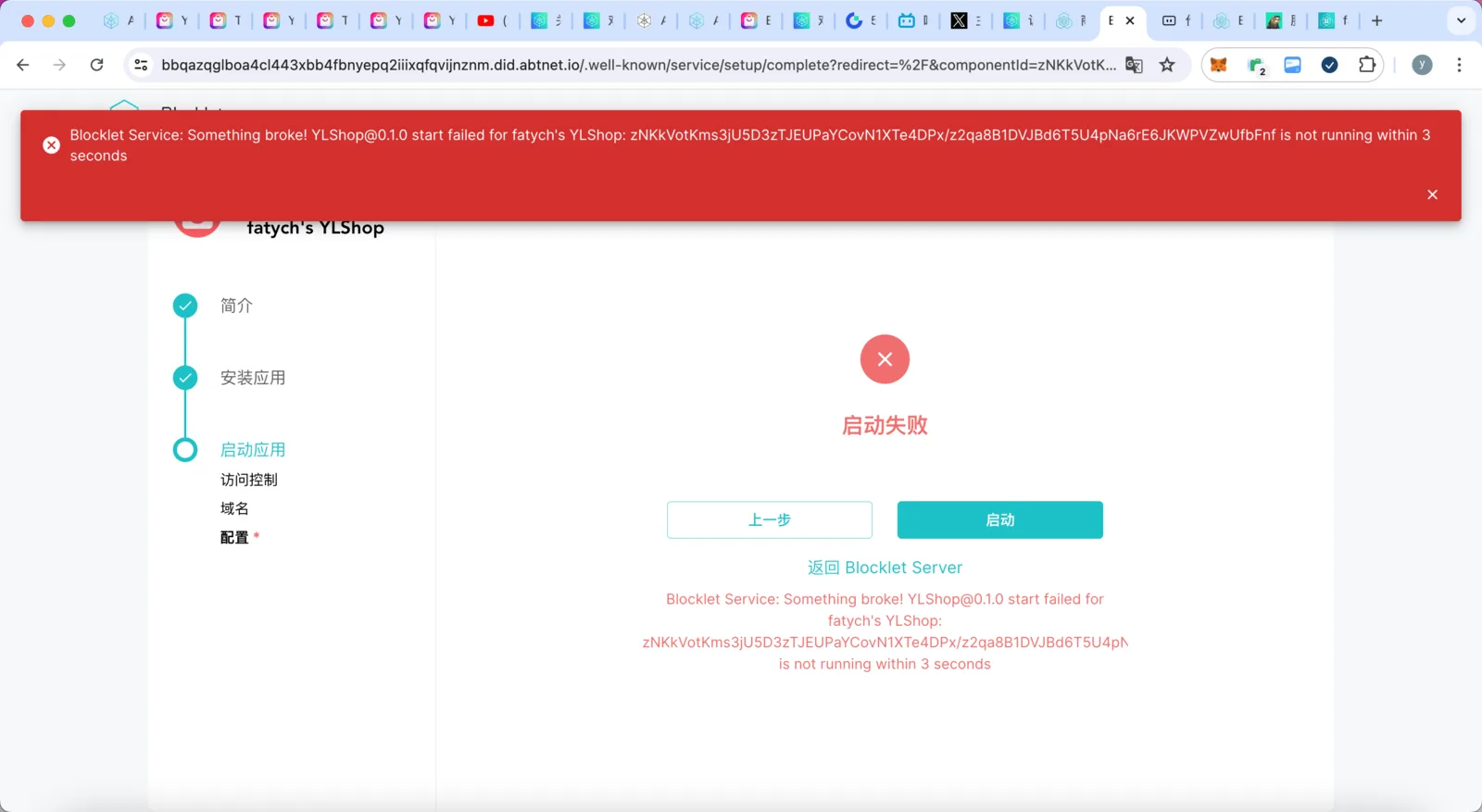Screen dimensions: 1482x812
Task: Open the translate page icon
Action: pyautogui.click(x=1134, y=65)
